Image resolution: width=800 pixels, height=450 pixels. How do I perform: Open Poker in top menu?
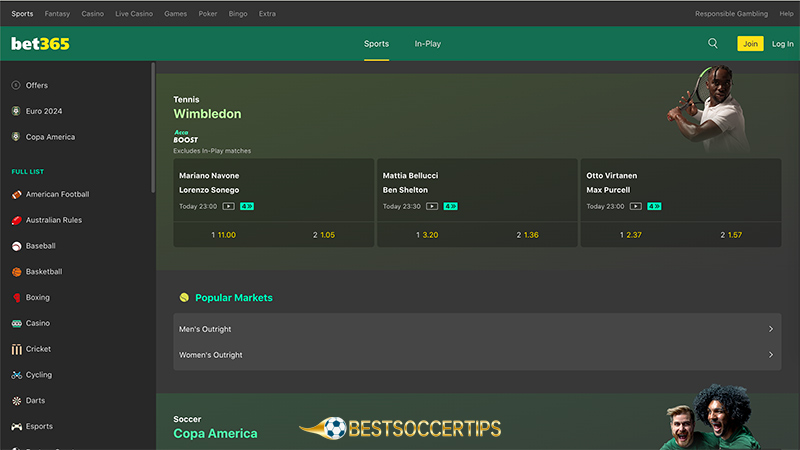[208, 14]
